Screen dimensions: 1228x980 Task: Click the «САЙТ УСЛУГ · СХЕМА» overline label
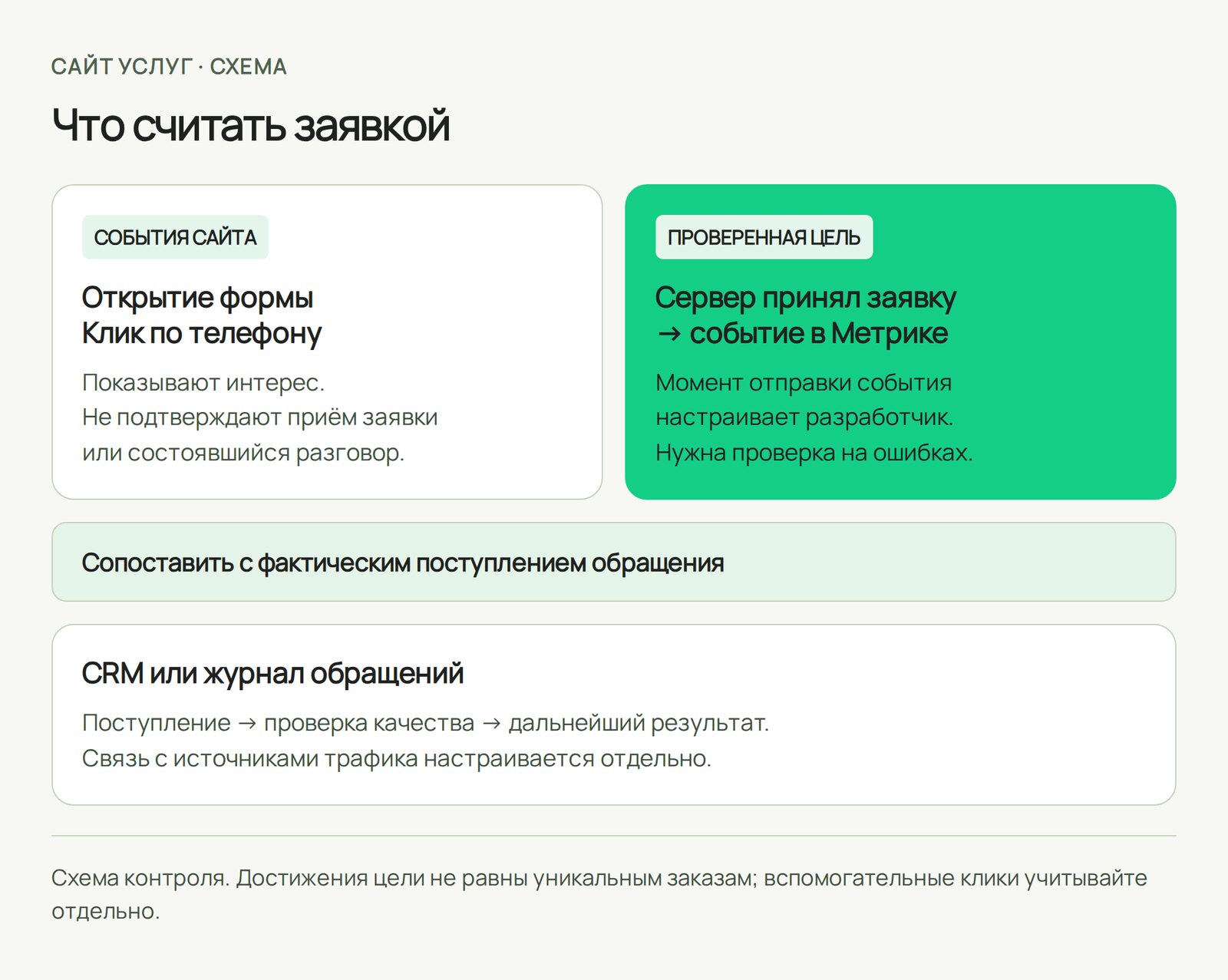point(169,67)
